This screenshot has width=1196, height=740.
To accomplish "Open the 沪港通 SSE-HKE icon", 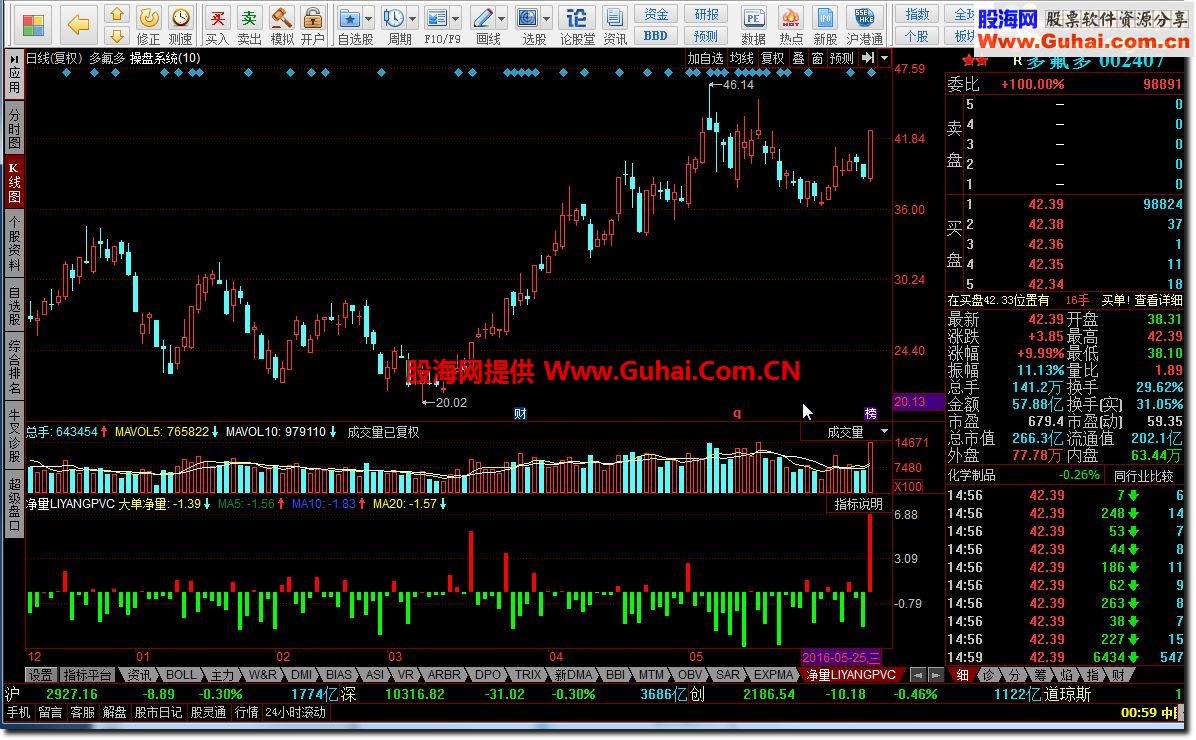I will 864,24.
